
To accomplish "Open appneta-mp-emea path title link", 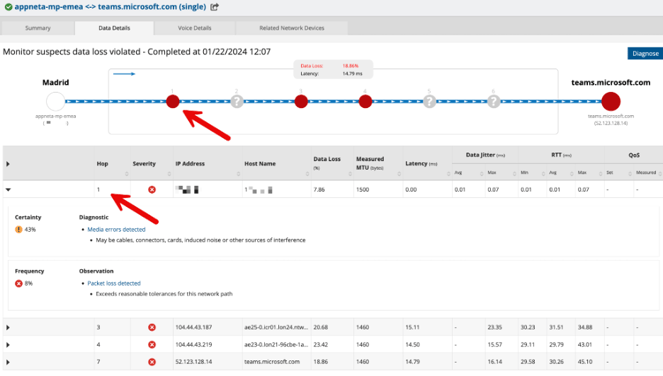I will (110, 7).
